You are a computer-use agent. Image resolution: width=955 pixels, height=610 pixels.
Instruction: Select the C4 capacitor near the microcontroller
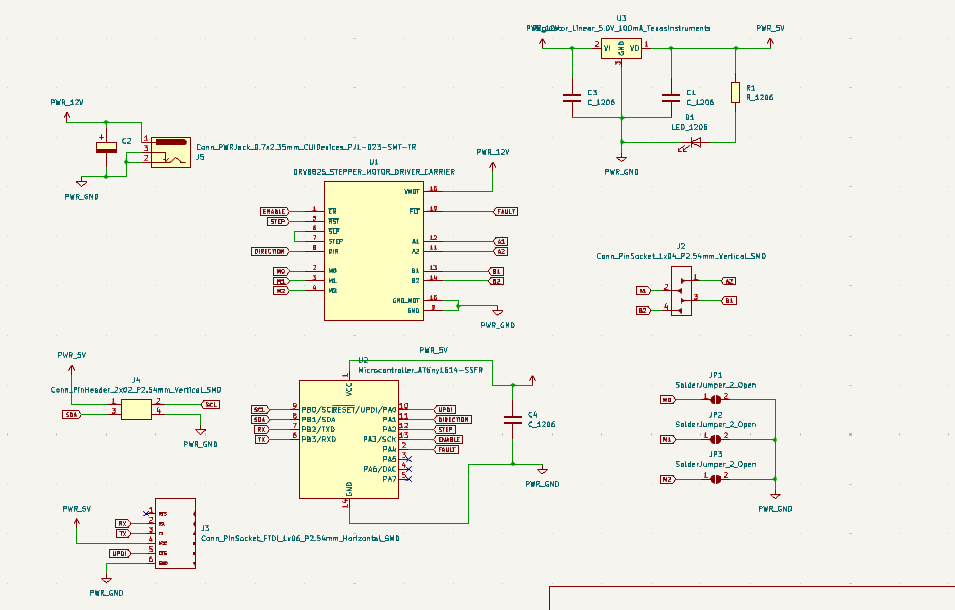513,419
